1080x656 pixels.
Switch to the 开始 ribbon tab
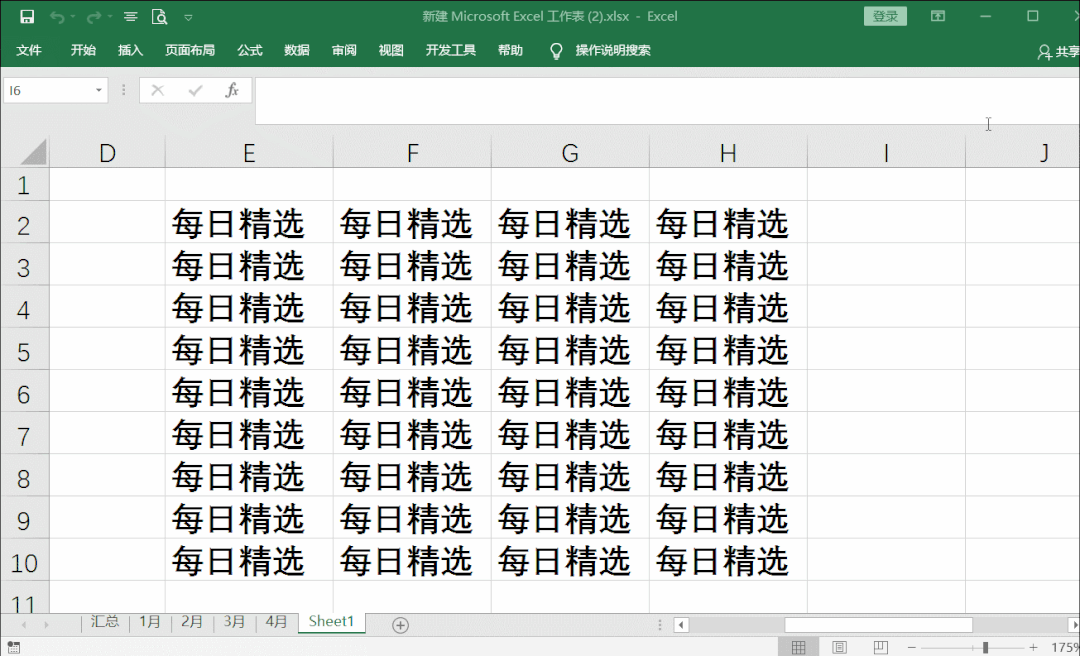pyautogui.click(x=83, y=50)
